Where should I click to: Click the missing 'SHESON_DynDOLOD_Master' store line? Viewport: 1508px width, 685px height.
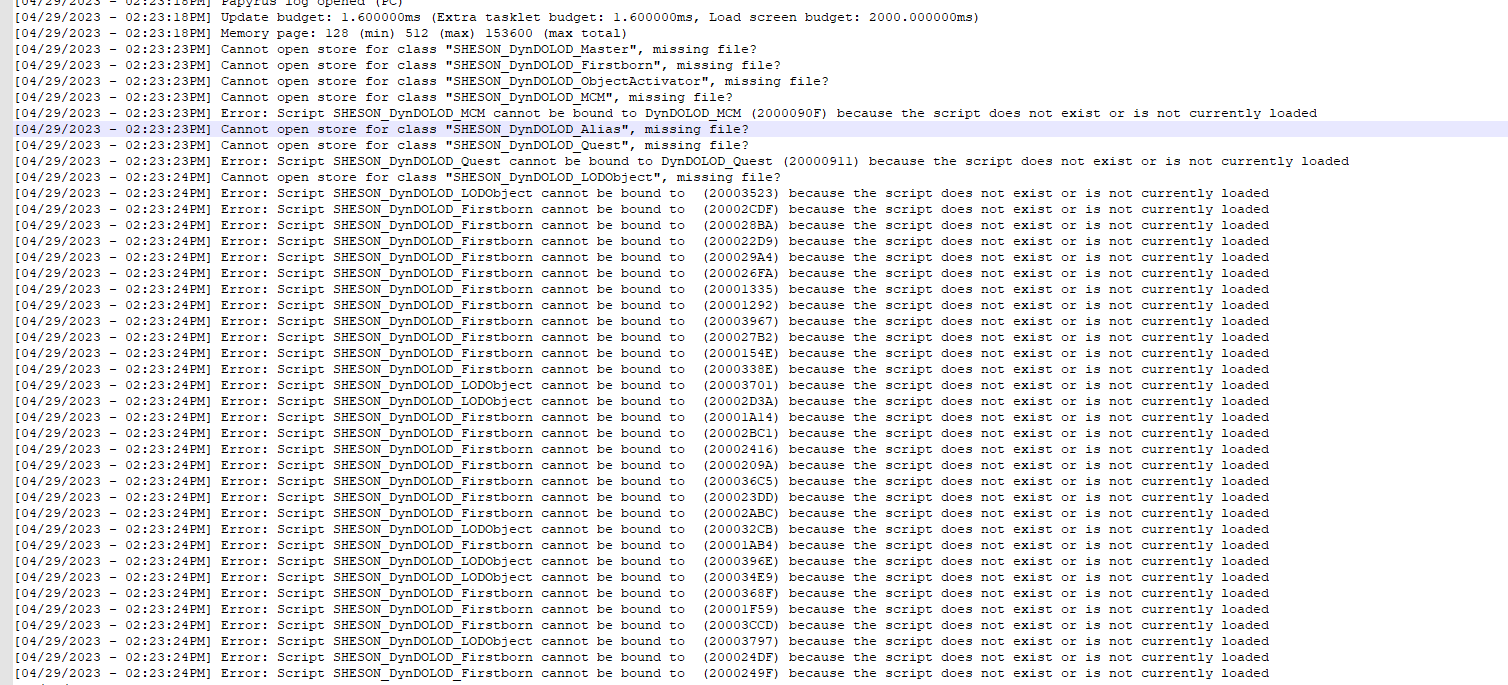tap(386, 49)
